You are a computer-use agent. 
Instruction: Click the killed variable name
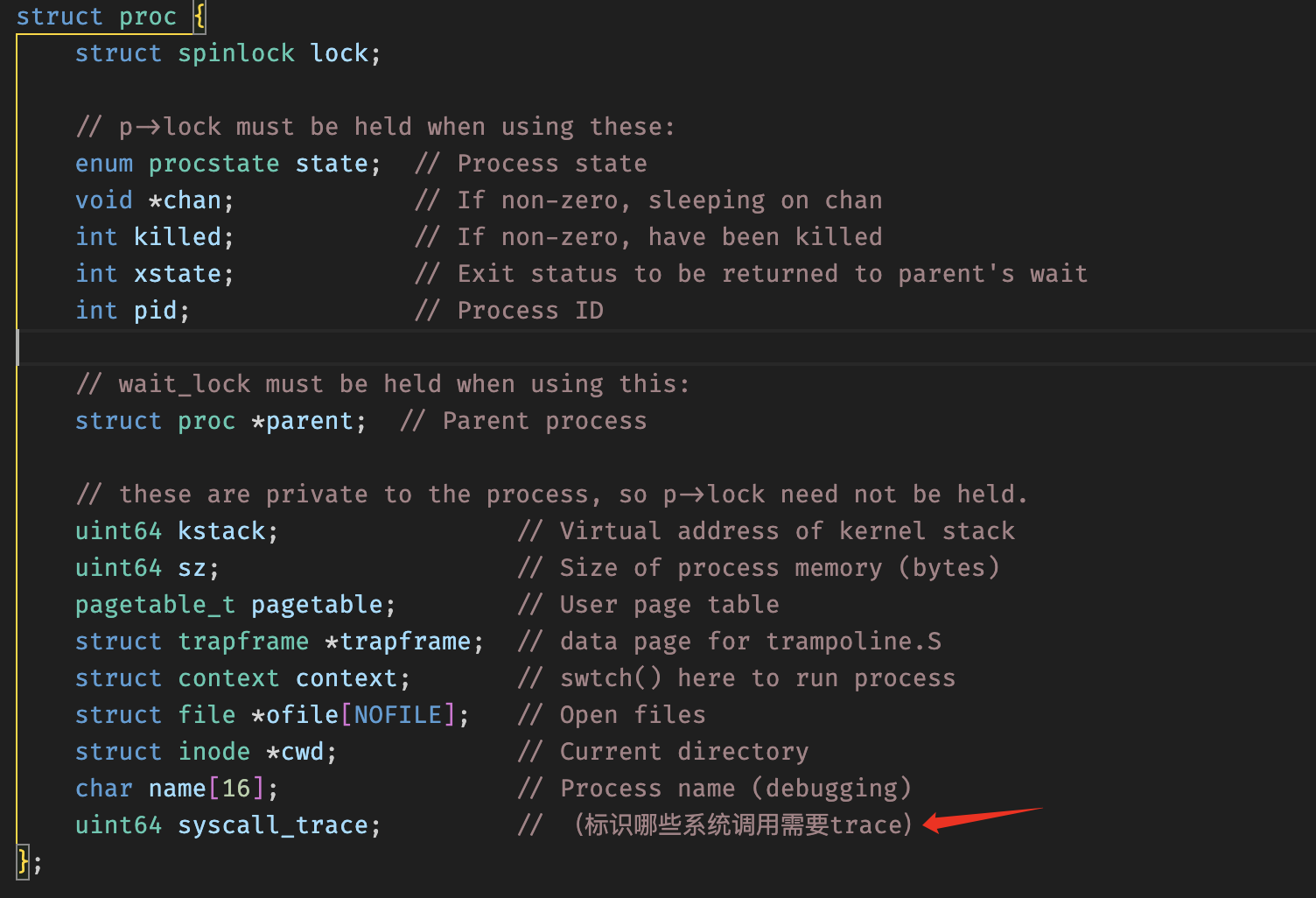pyautogui.click(x=177, y=237)
